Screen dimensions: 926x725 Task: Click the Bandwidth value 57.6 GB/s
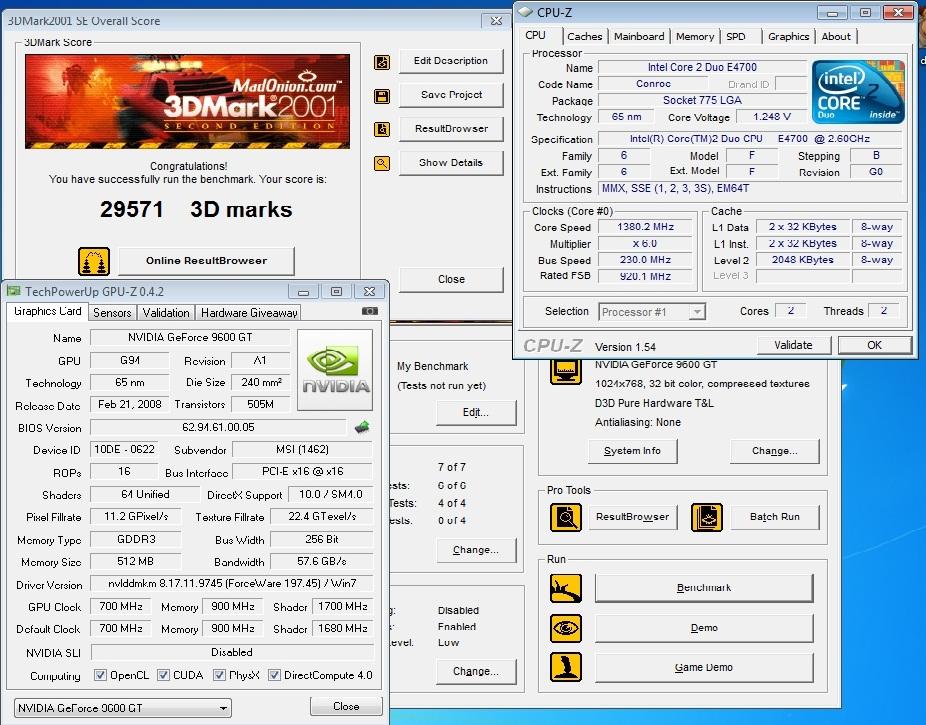point(322,561)
